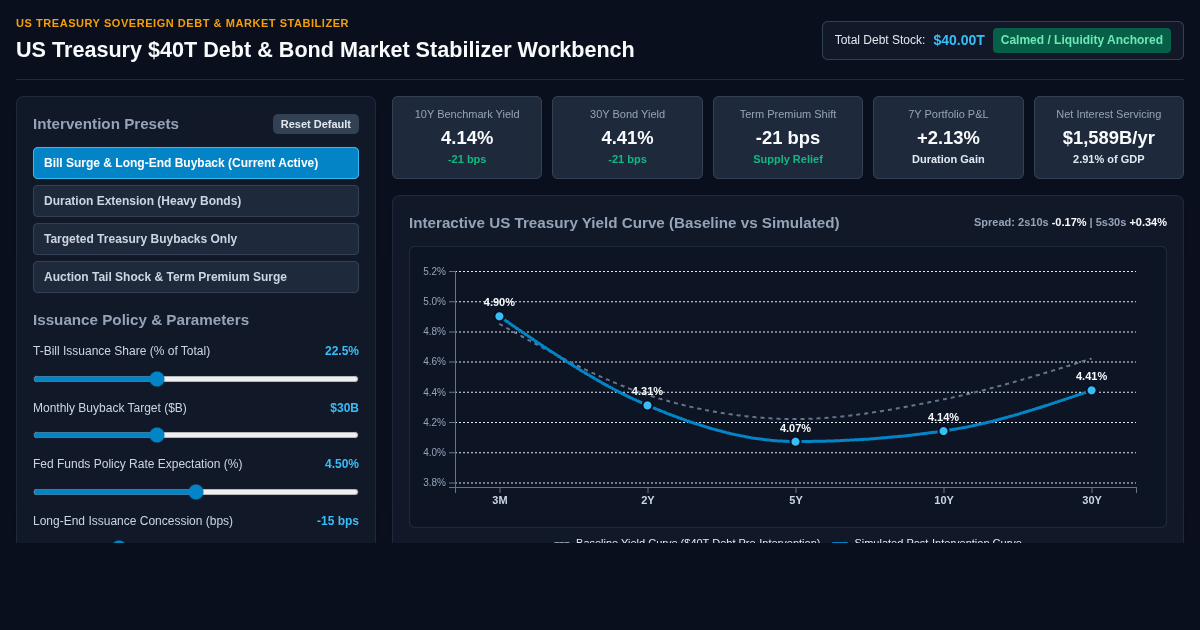Image resolution: width=1200 pixels, height=630 pixels.
Task: Click the 2s10s spread readout
Action: coord(1030,222)
